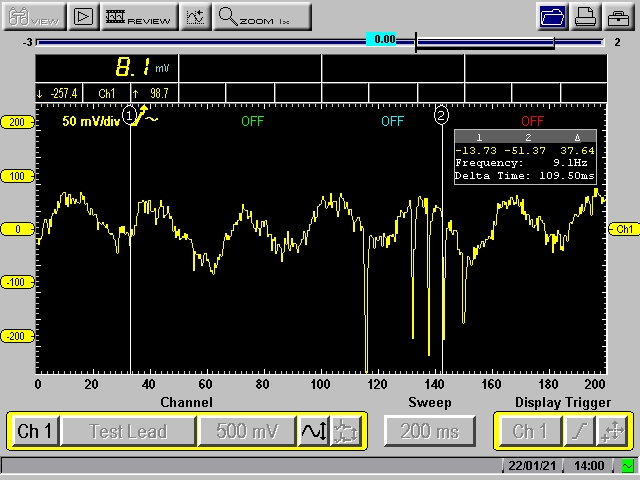
Task: Click the View button with glasses icon
Action: click(32, 17)
